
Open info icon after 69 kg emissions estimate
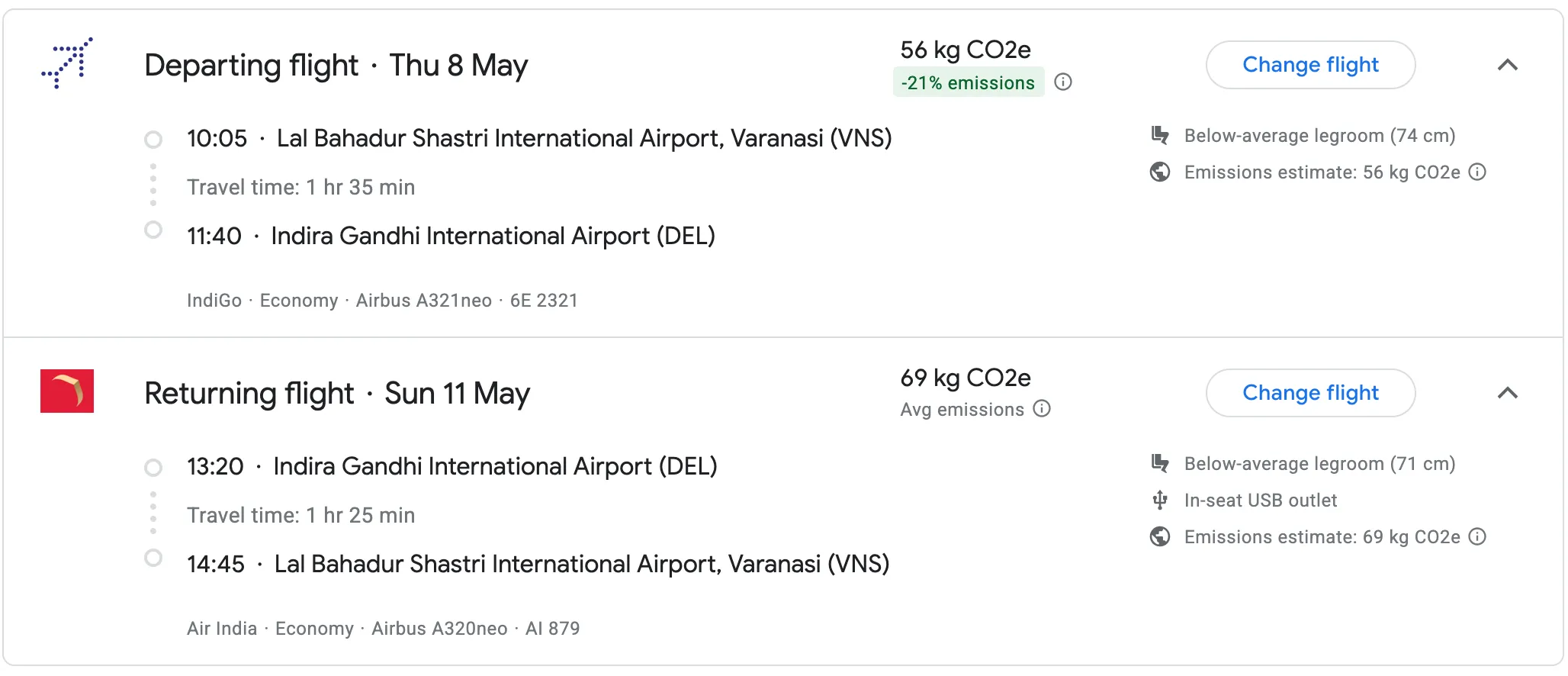(1478, 537)
